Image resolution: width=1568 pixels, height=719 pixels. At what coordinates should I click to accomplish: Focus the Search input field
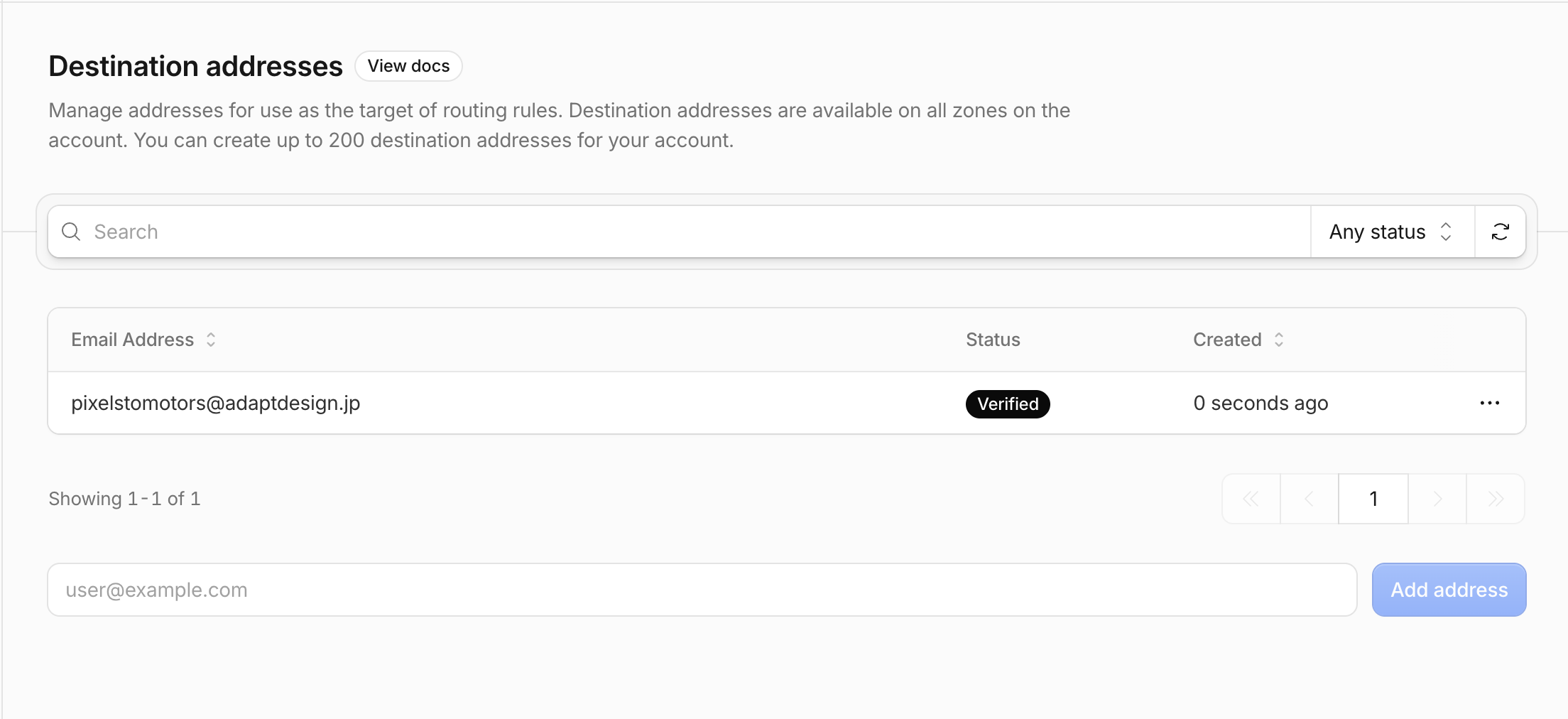679,232
